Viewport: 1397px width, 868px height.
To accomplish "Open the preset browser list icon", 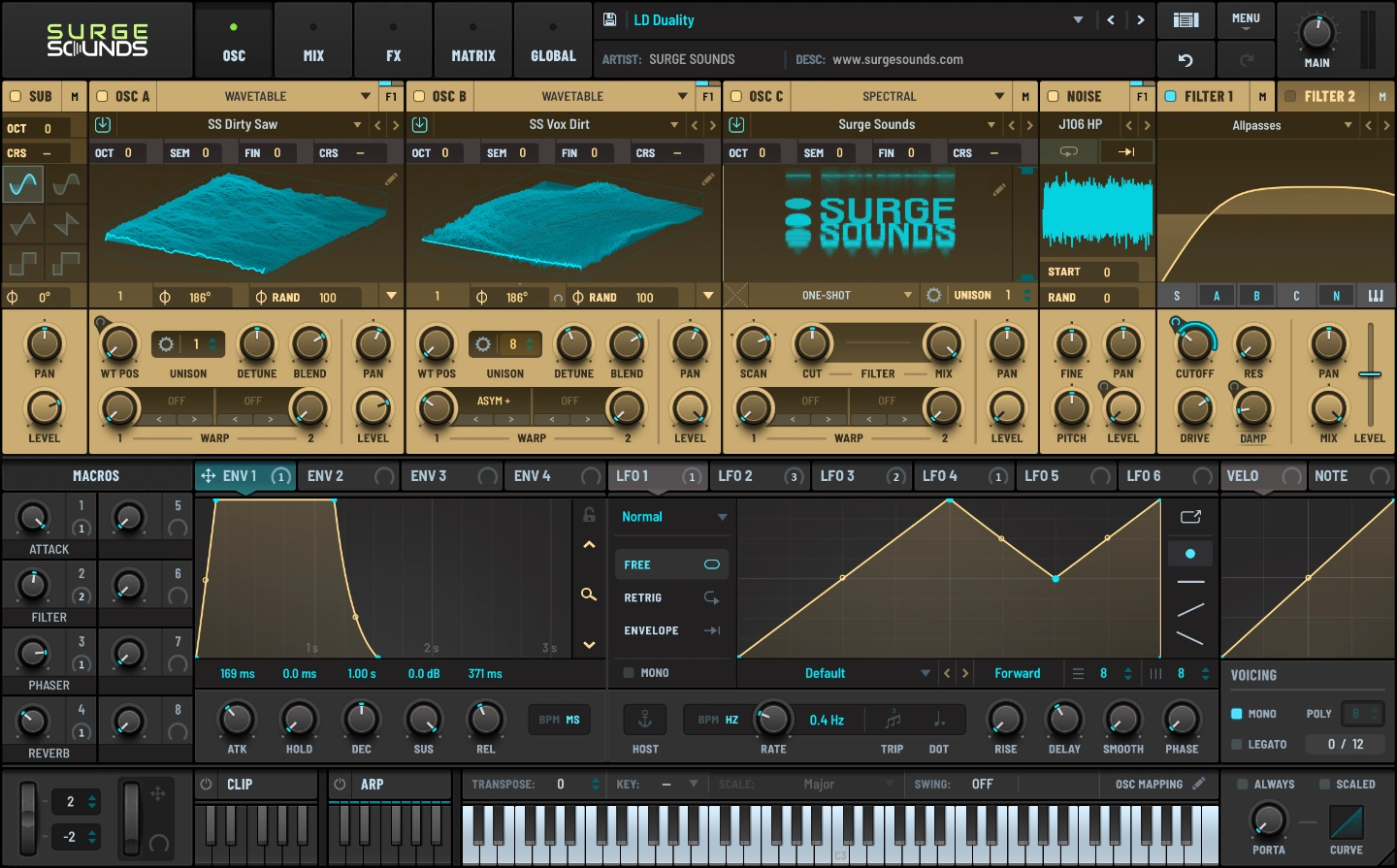I will (1186, 19).
